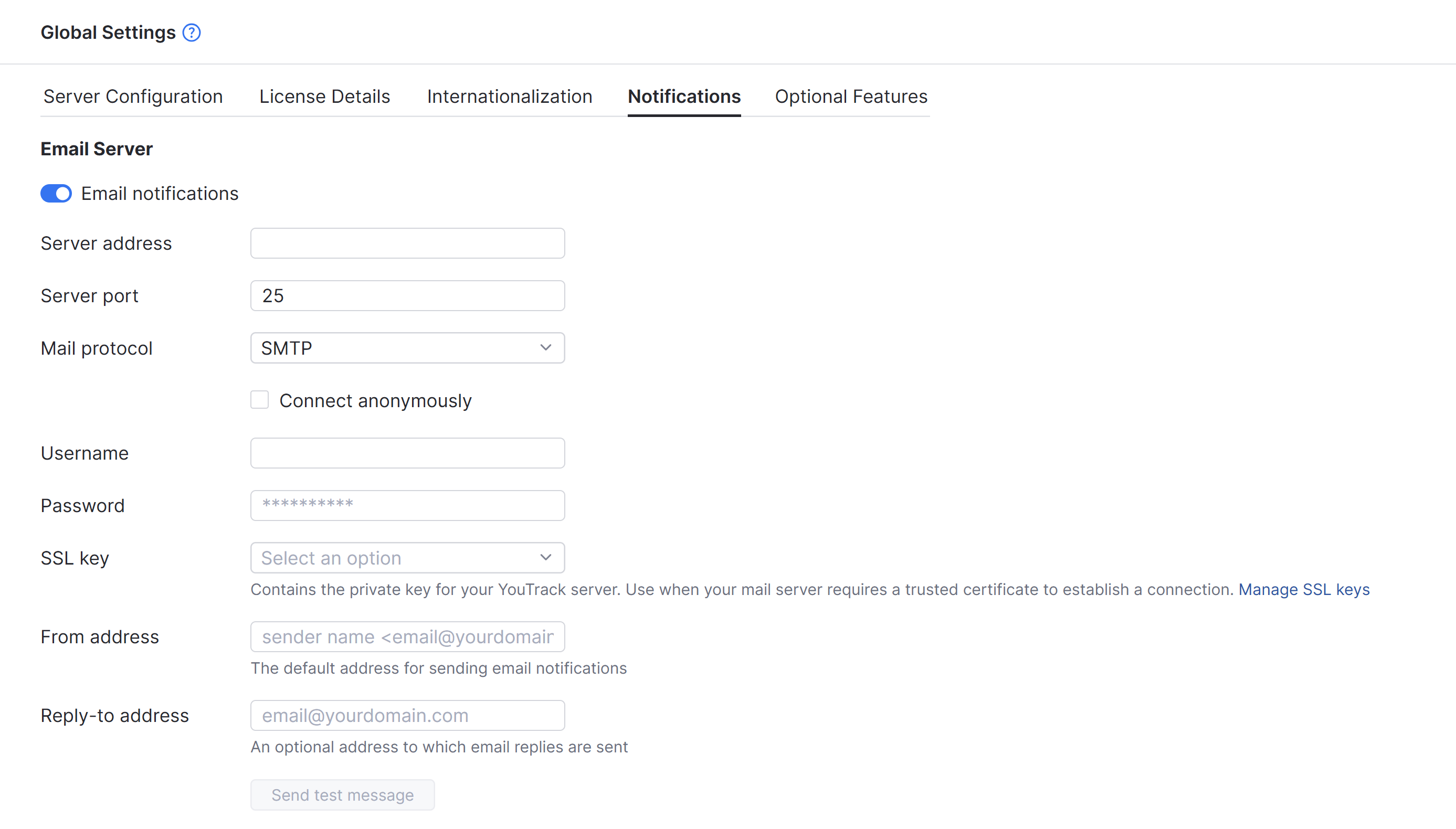Viewport: 1456px width, 829px height.
Task: Click the Reply-to address field
Action: [x=407, y=715]
